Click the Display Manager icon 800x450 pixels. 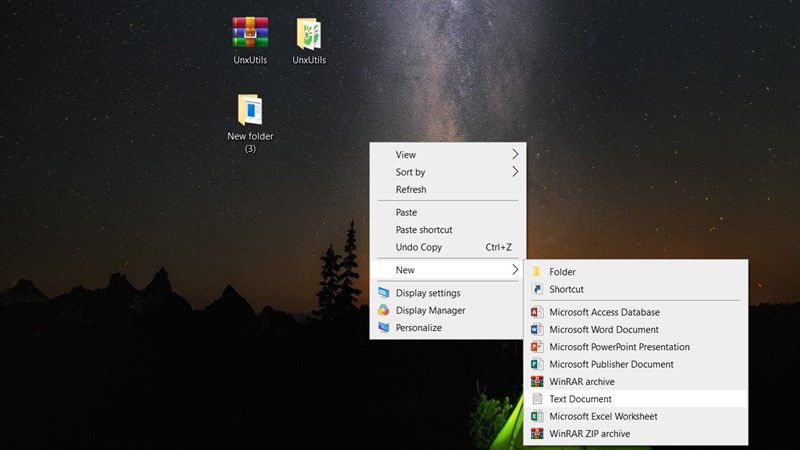384,310
